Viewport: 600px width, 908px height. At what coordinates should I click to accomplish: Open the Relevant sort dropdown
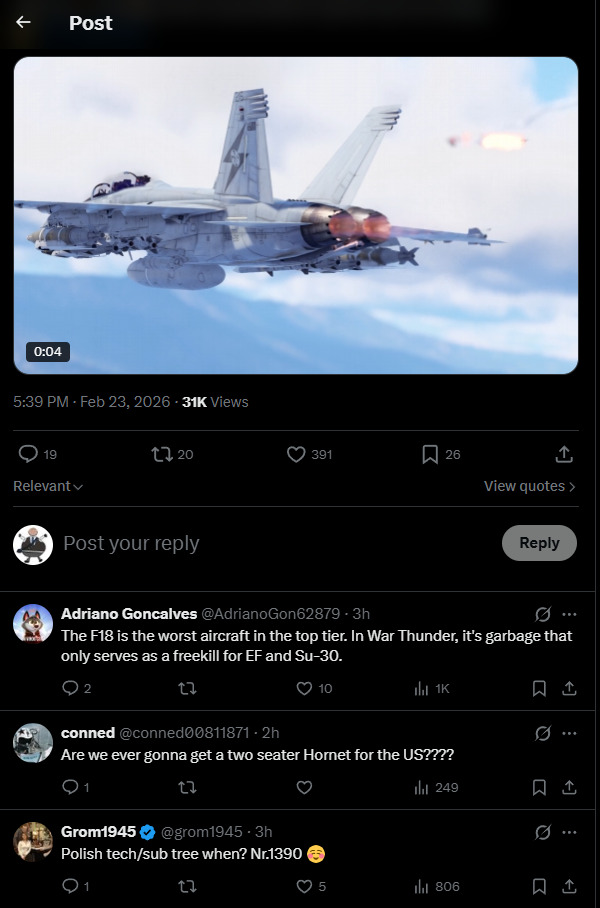(48, 486)
